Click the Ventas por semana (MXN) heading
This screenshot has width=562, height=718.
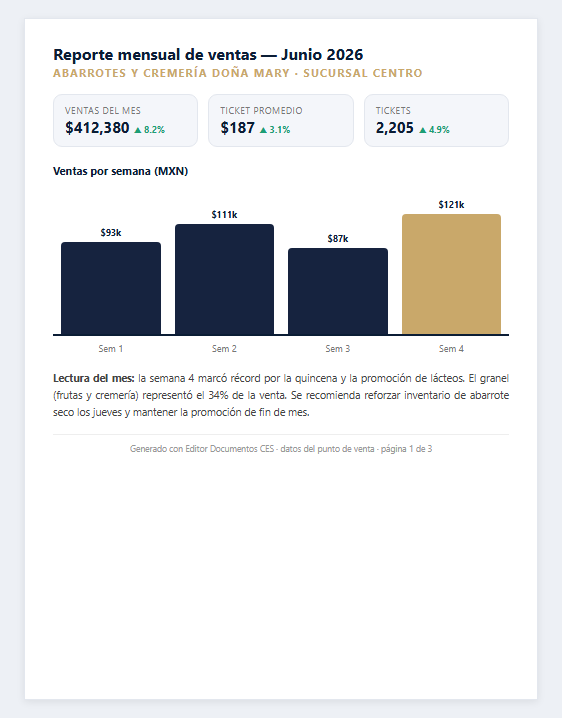click(120, 171)
